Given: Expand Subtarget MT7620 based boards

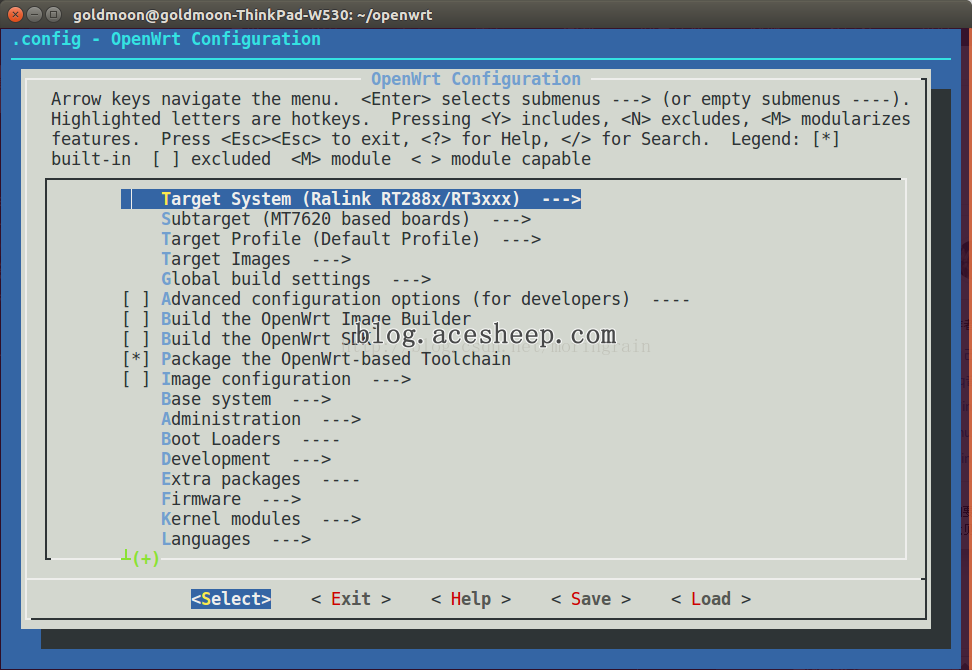Looking at the screenshot, I should [x=346, y=219].
